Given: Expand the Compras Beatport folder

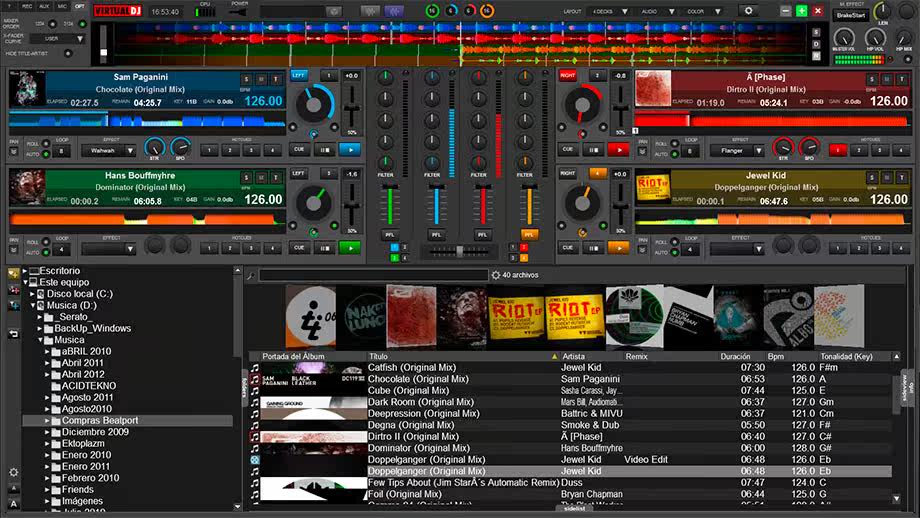Looking at the screenshot, I should (x=47, y=421).
